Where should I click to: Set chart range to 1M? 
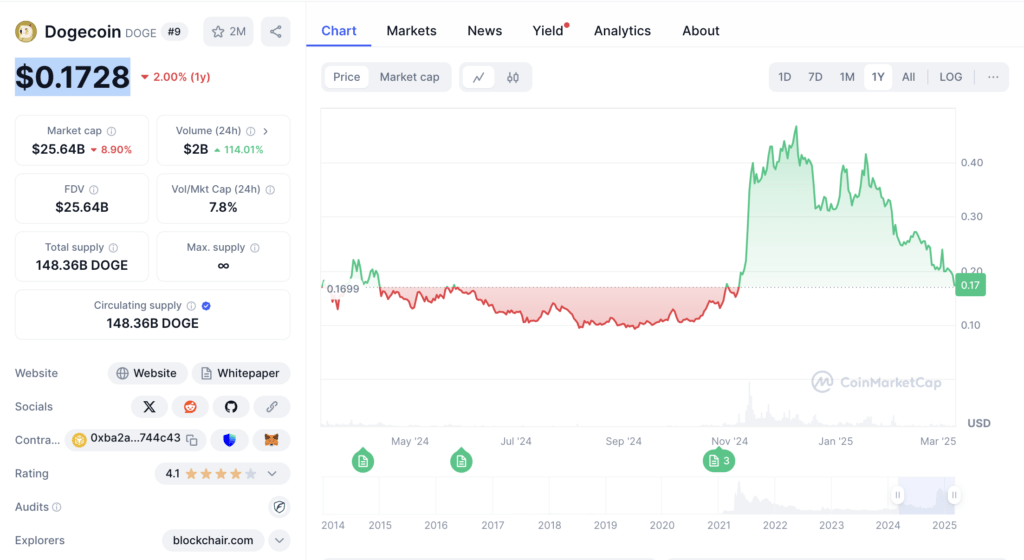click(x=847, y=77)
